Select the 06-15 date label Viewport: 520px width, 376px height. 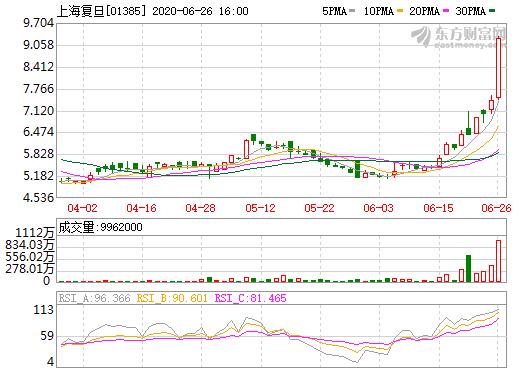pyautogui.click(x=438, y=208)
